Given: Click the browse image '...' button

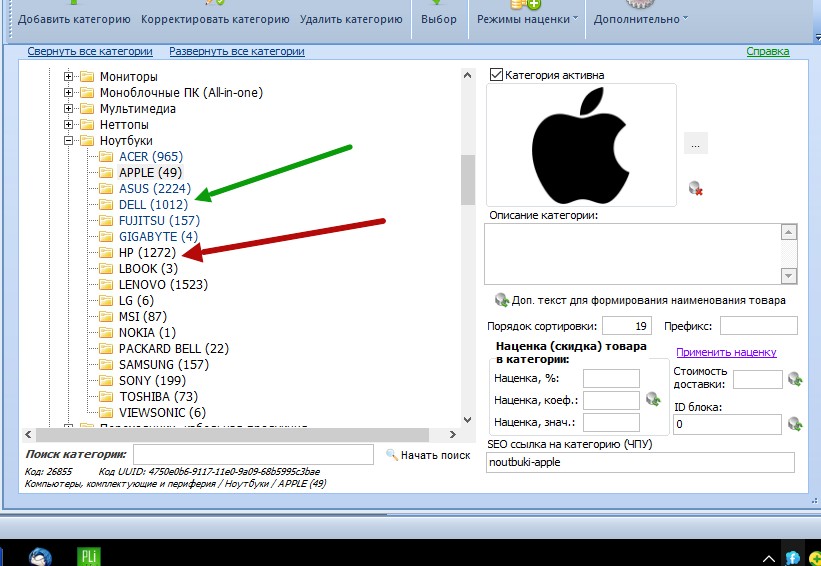Looking at the screenshot, I should click(695, 143).
